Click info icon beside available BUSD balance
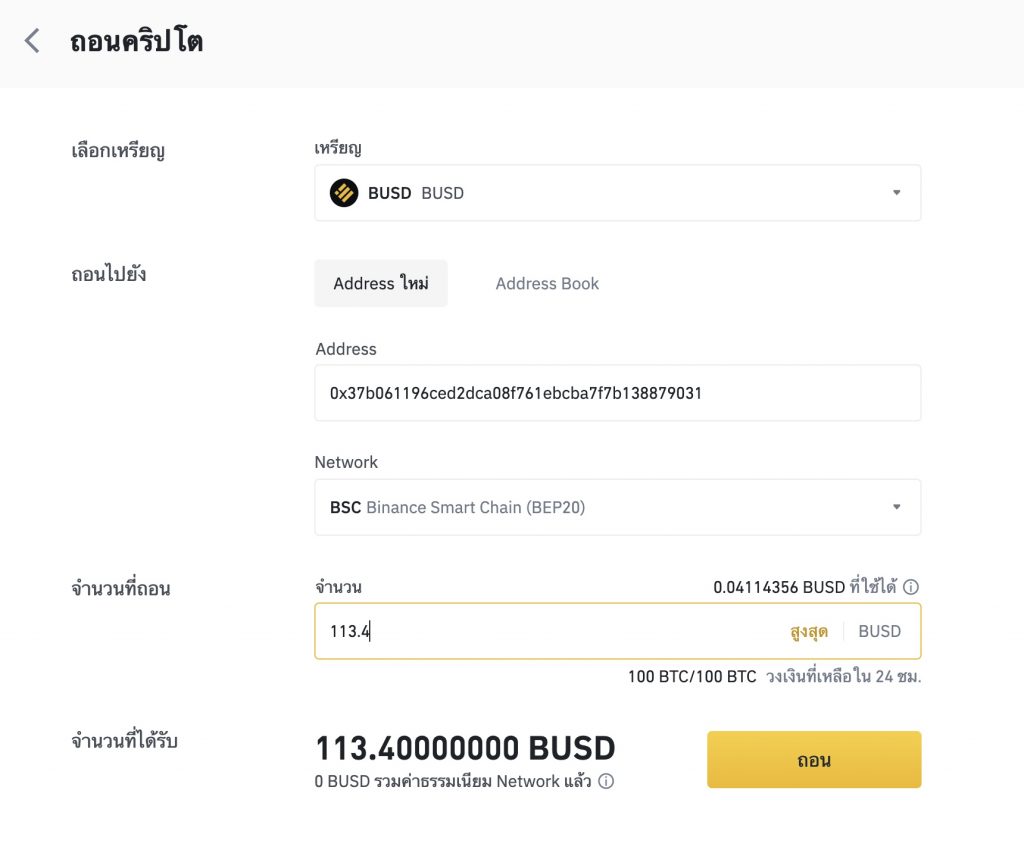The image size is (1024, 862). point(911,587)
